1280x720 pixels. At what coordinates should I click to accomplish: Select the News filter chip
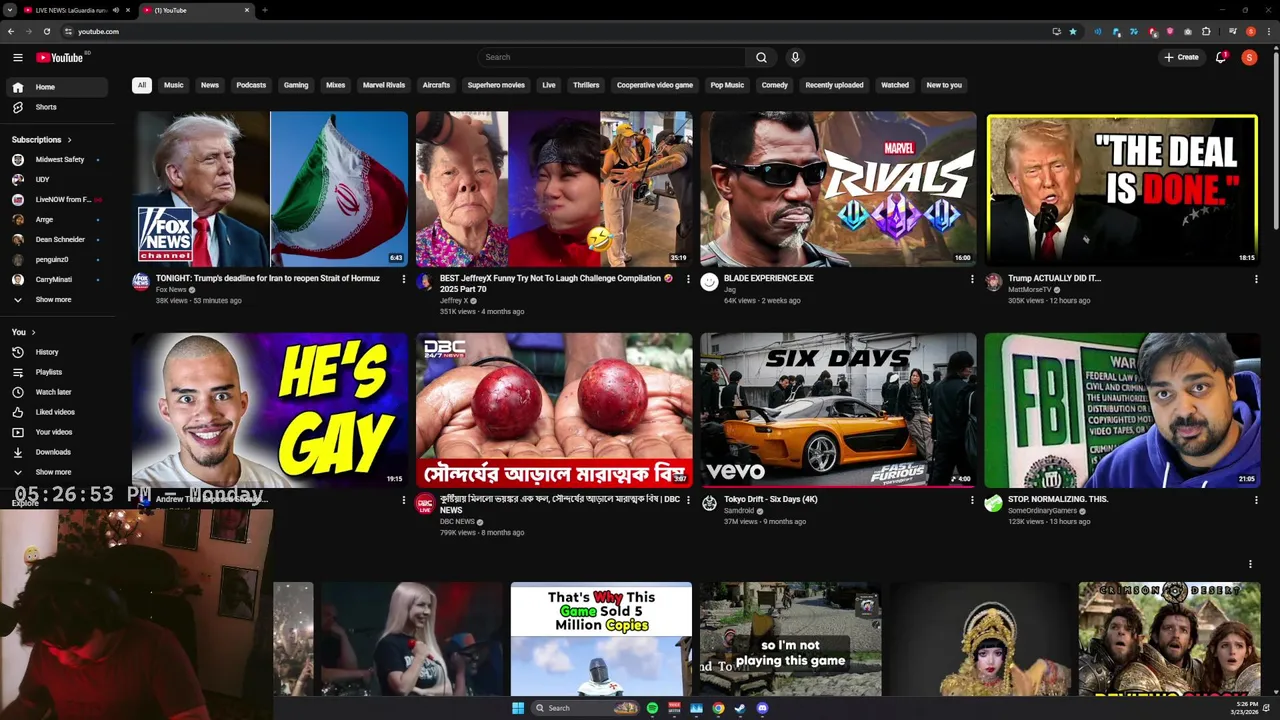click(210, 85)
